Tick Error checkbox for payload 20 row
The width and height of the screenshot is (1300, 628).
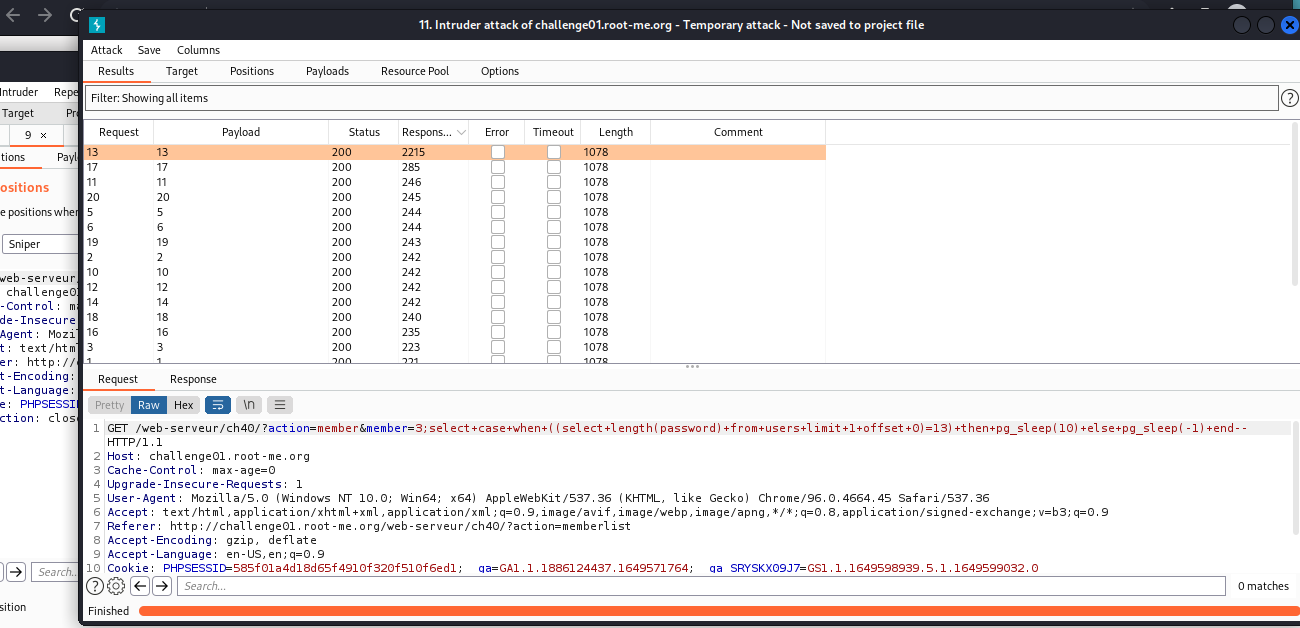point(497,197)
